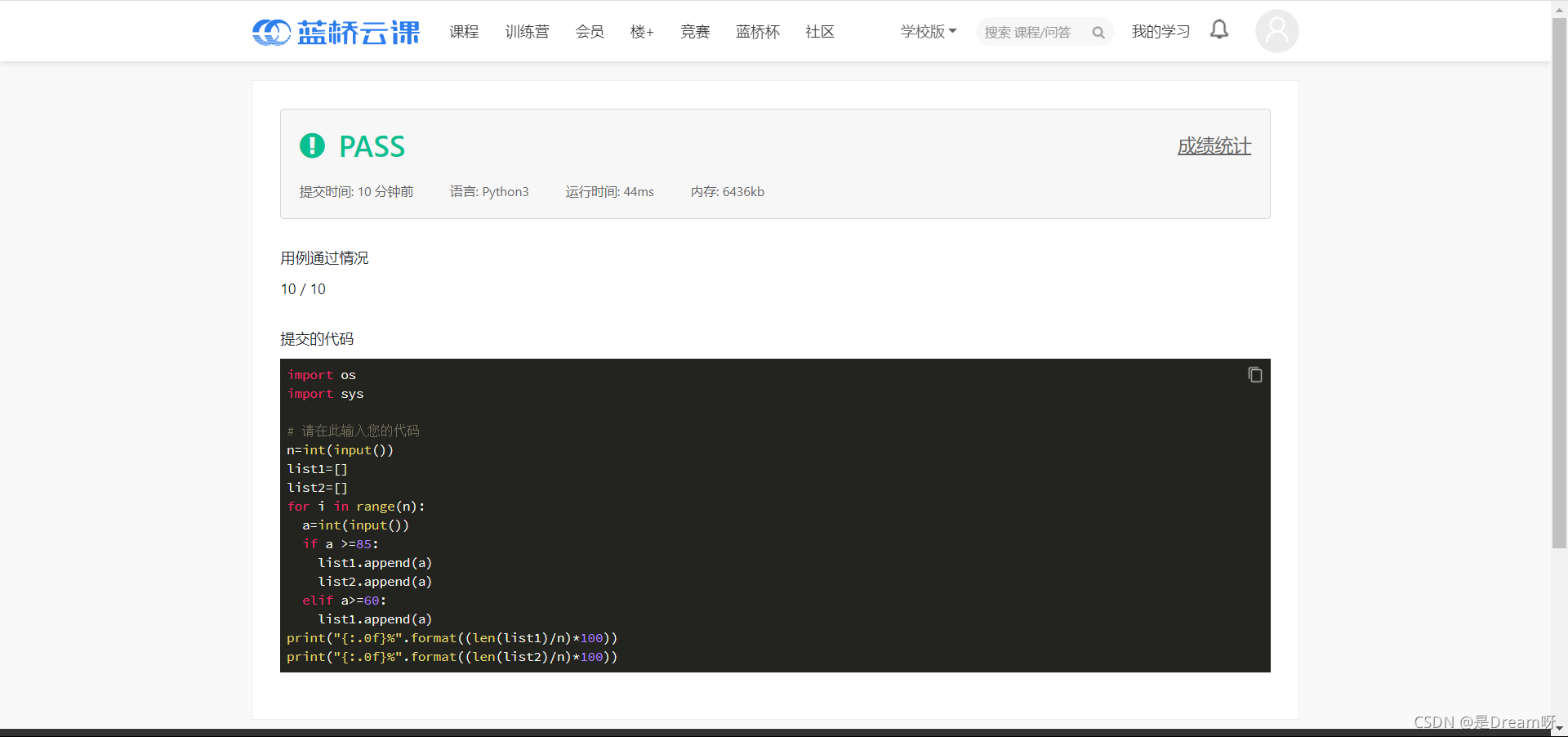Expand the 学校版 dropdown
Viewport: 1568px width, 737px height.
(x=929, y=32)
